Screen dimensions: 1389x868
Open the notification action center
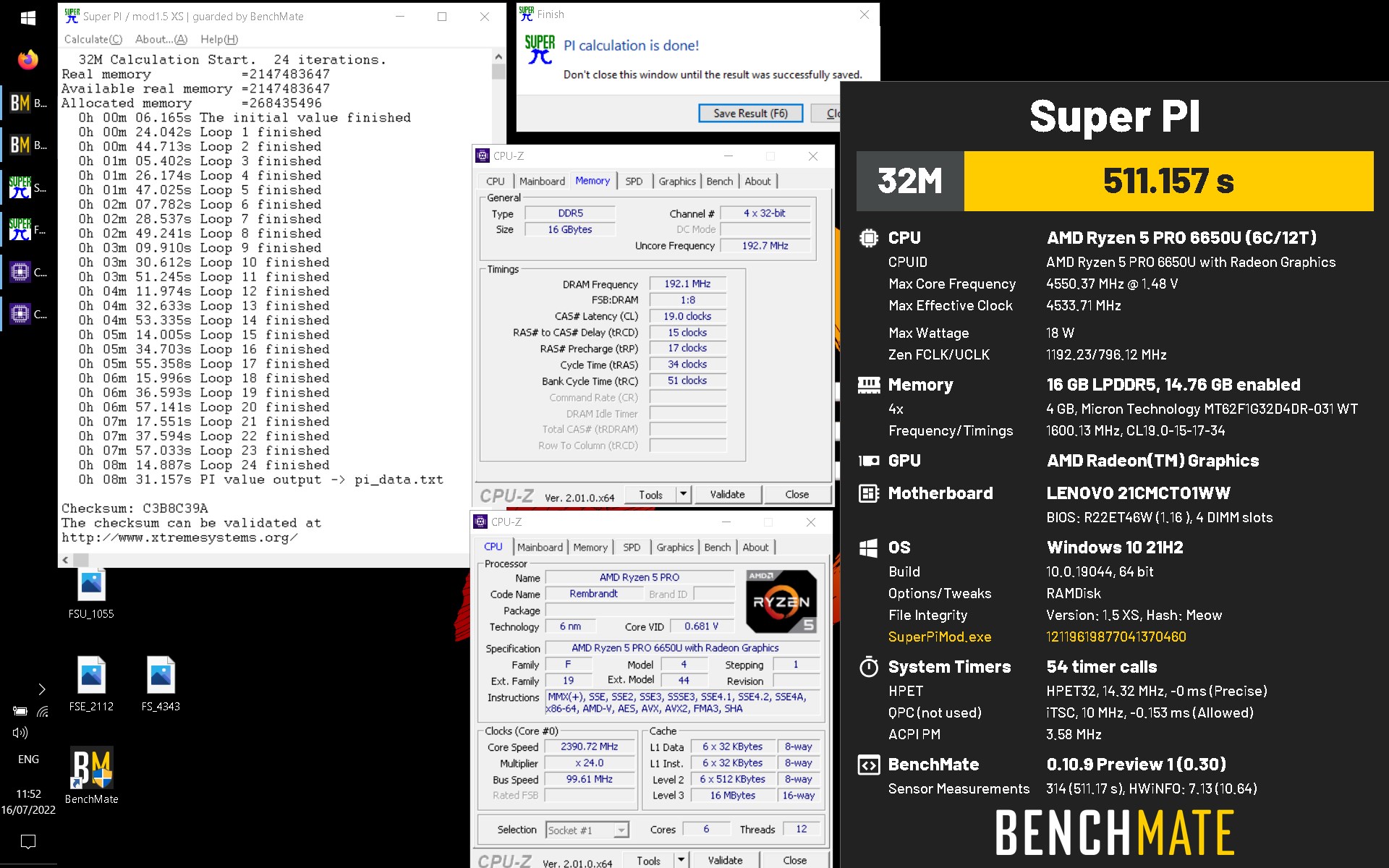(x=28, y=841)
